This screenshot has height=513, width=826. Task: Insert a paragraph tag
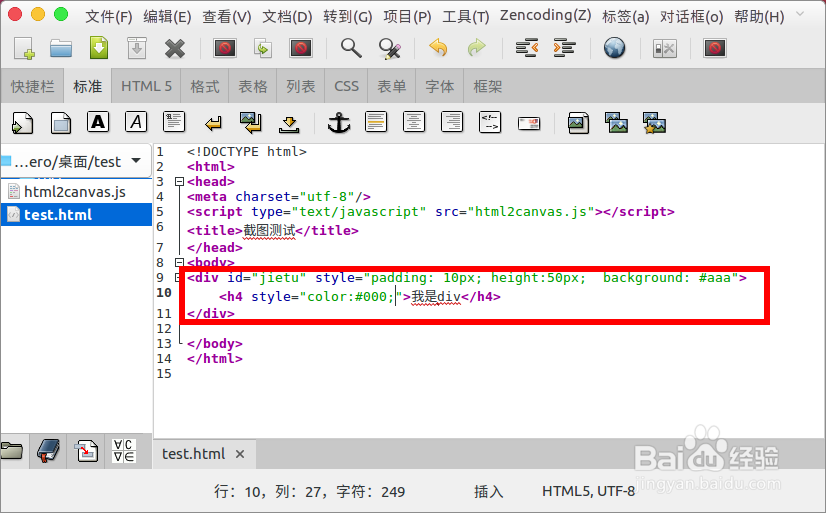tap(174, 122)
